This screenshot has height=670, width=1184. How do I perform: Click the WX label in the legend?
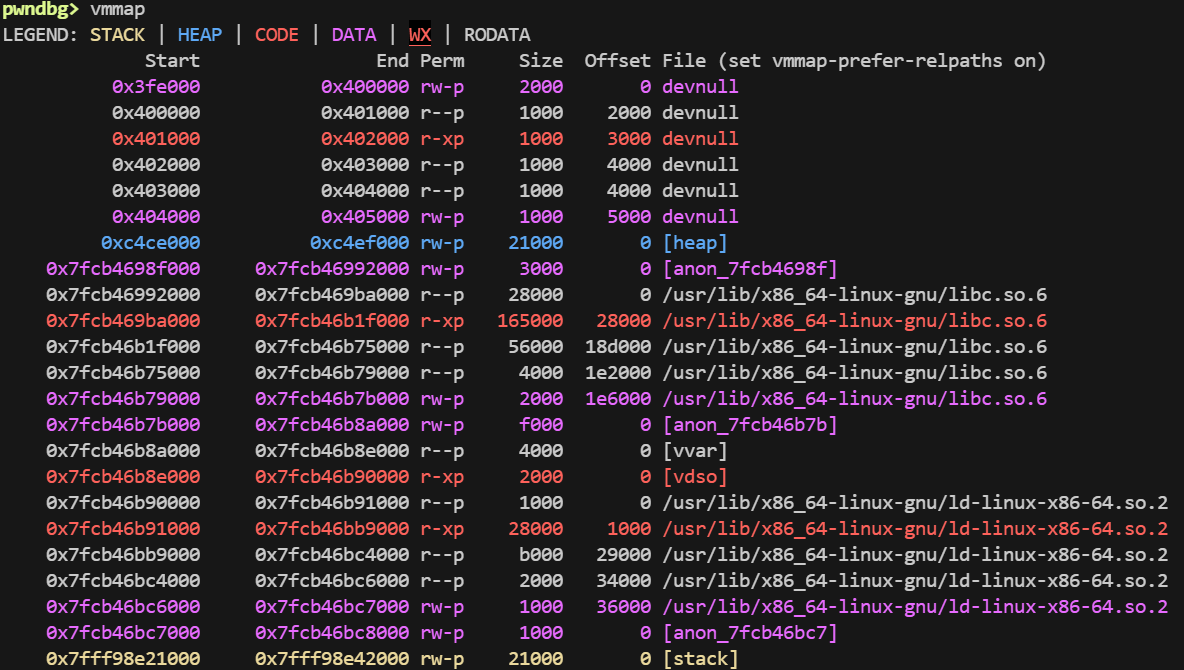[420, 35]
